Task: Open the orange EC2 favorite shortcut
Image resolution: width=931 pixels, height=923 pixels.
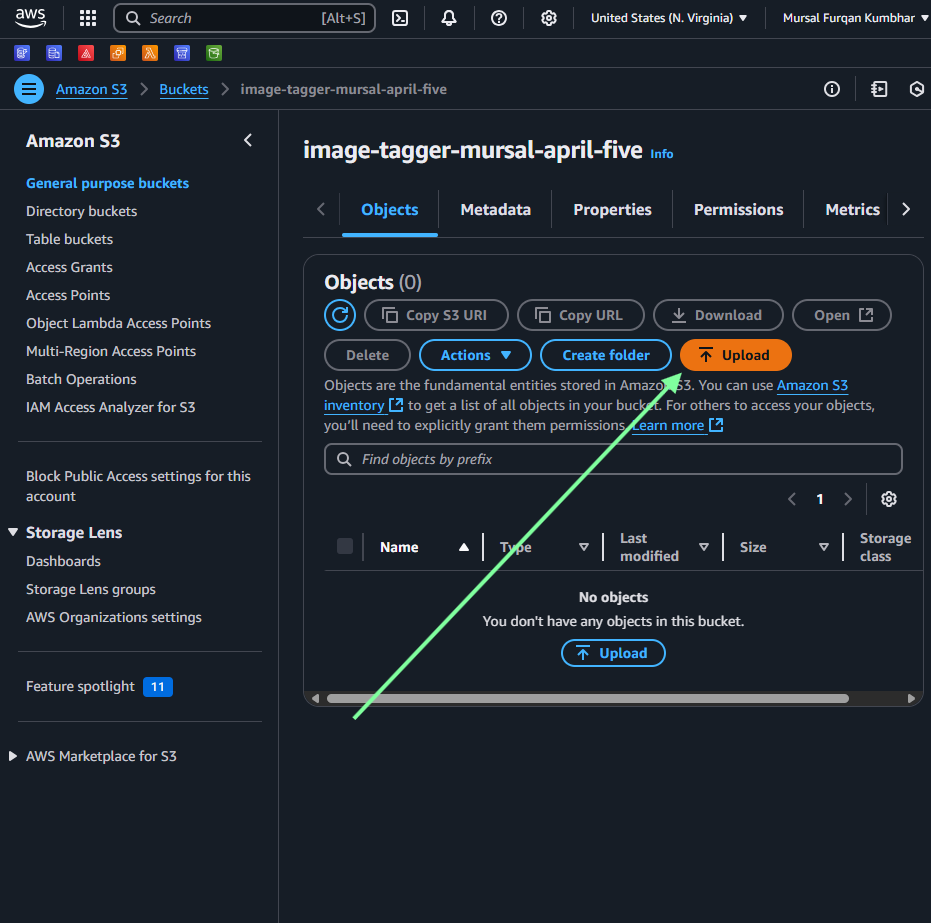Action: [x=118, y=53]
